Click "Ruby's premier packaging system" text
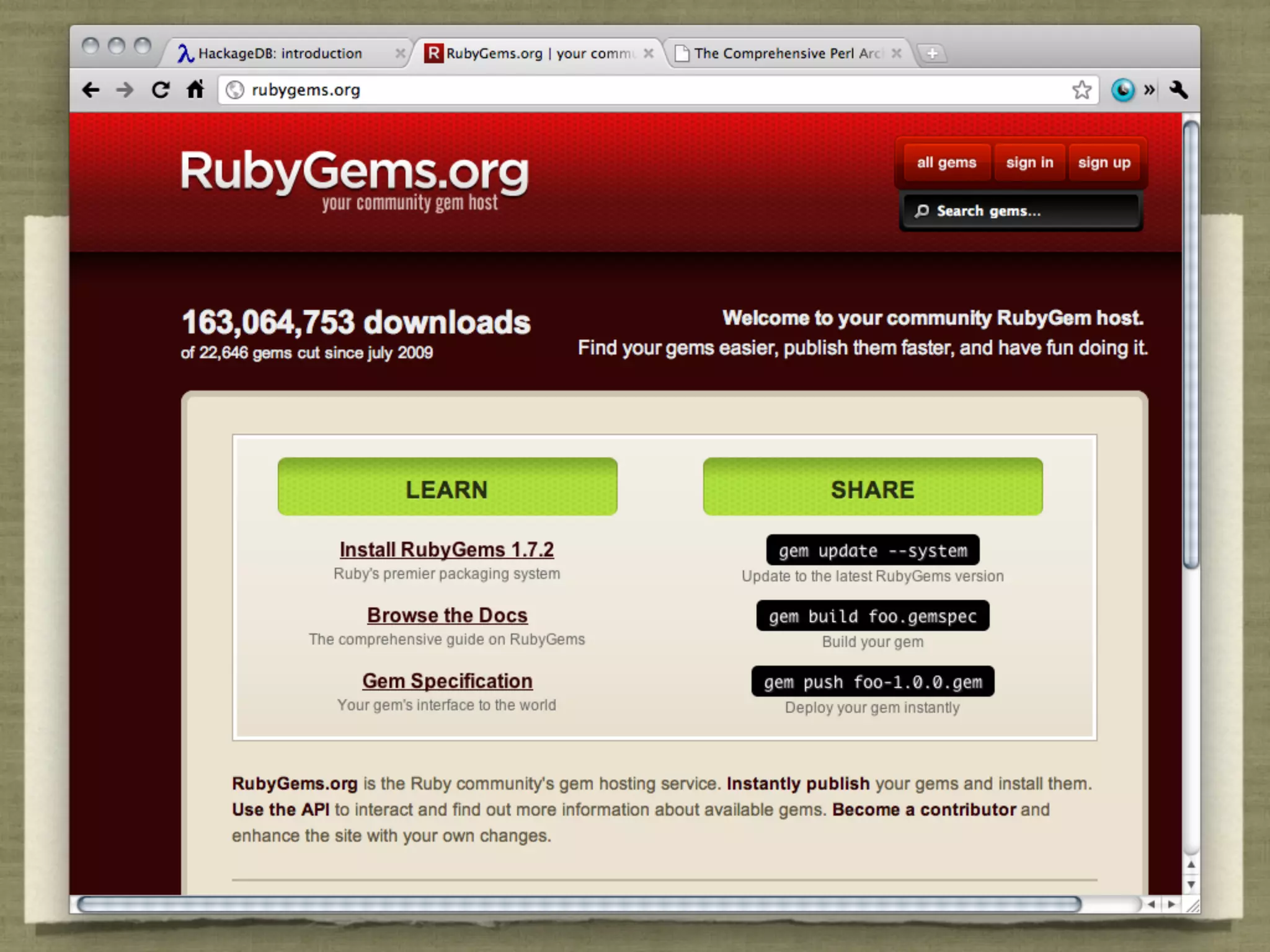1270x952 pixels. coord(446,574)
